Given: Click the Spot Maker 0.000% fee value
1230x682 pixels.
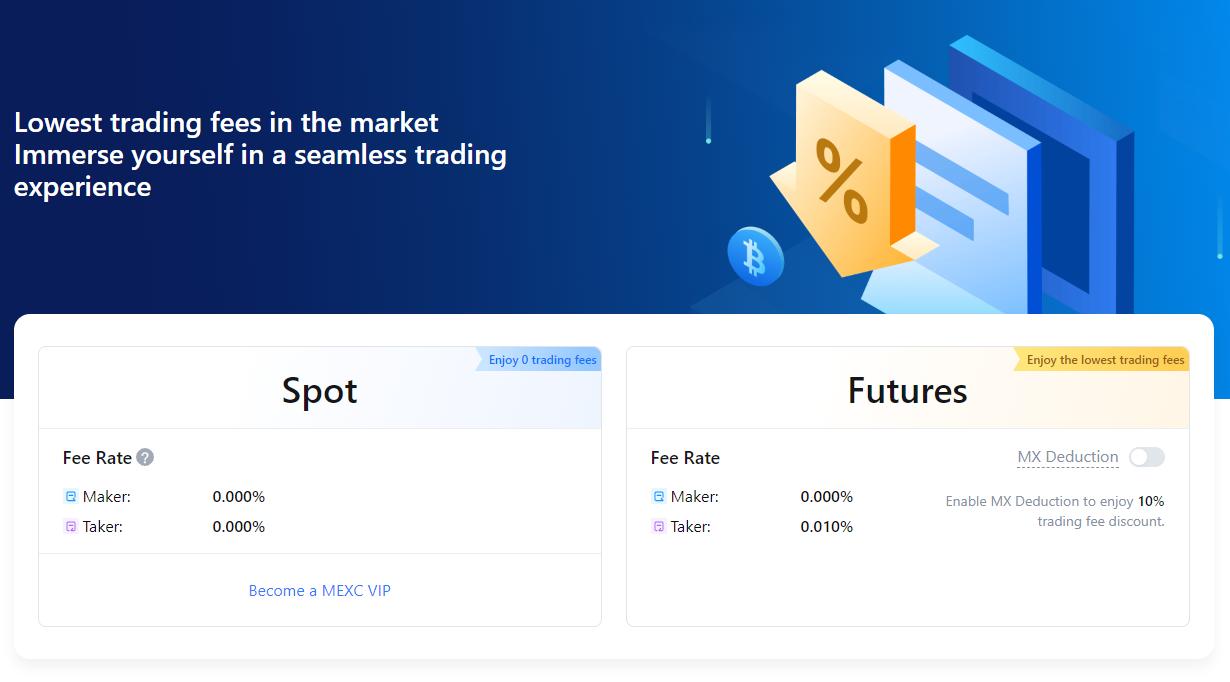Looking at the screenshot, I should 238,496.
